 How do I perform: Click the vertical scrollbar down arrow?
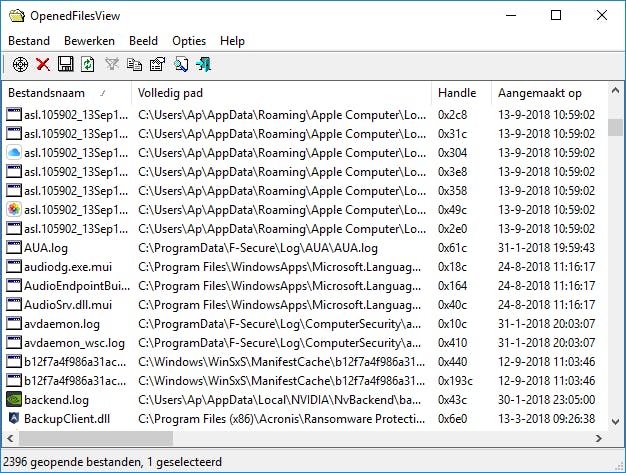616,420
